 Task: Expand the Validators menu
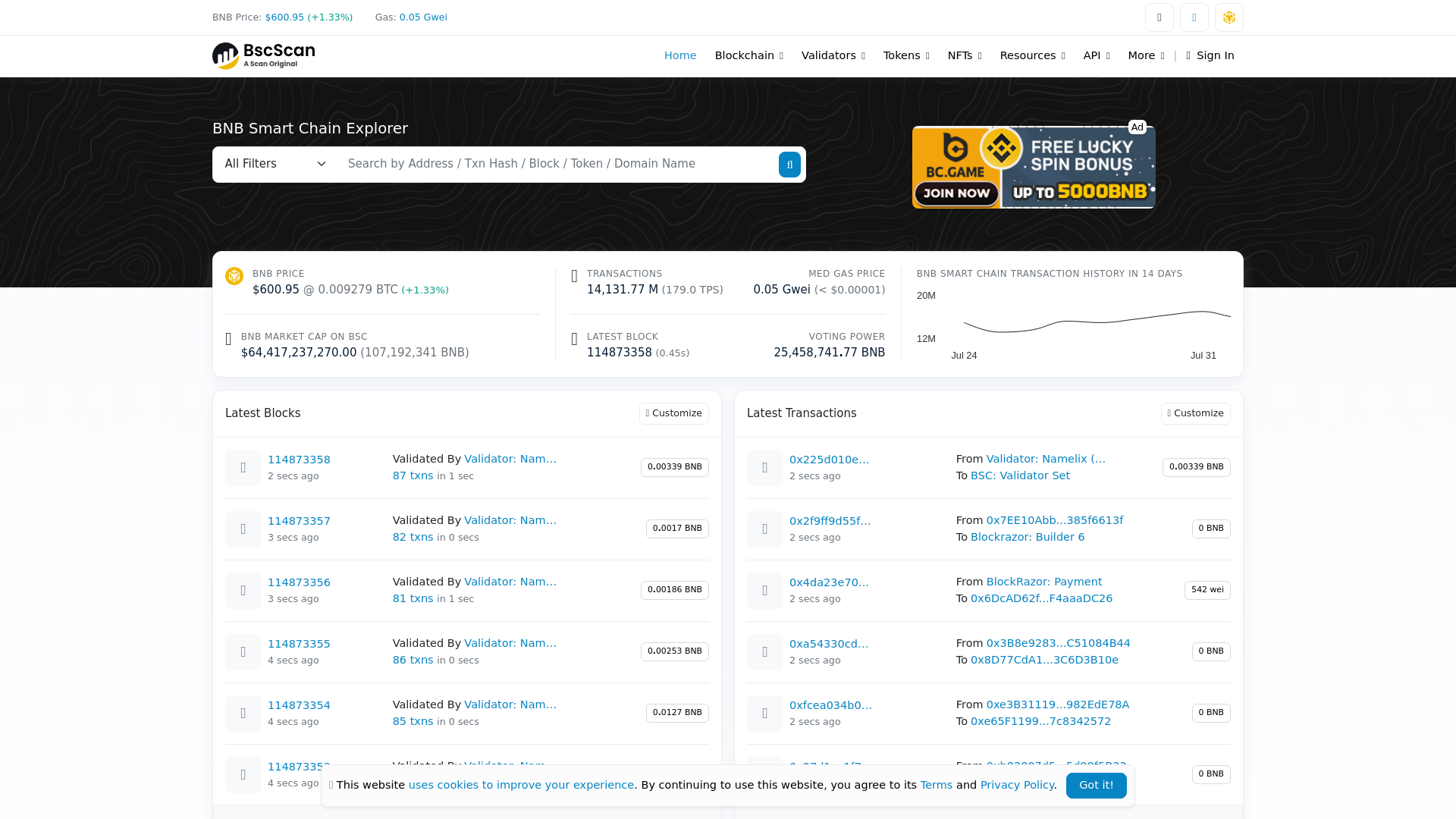click(833, 55)
